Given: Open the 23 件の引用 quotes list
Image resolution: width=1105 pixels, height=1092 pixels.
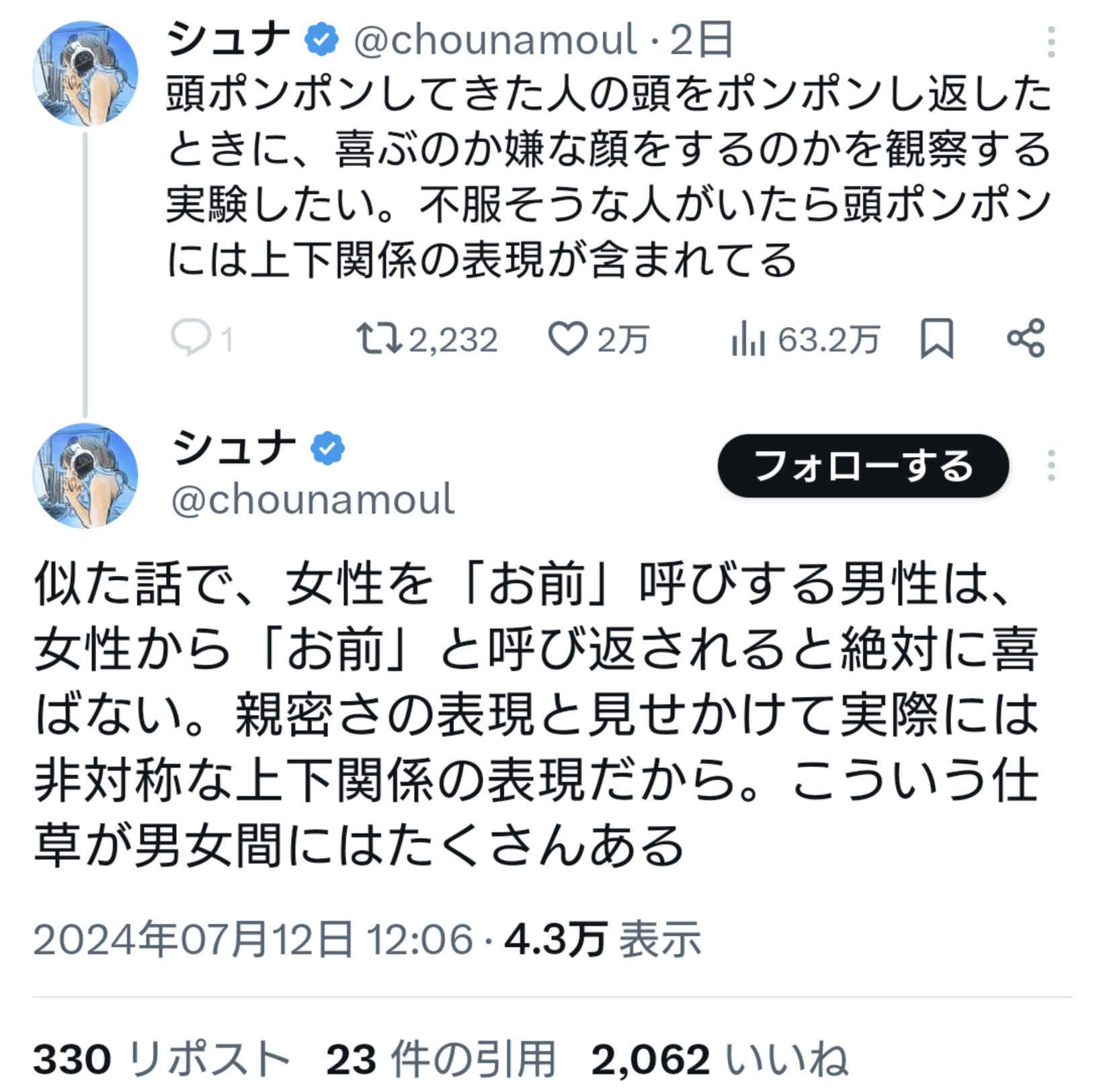Looking at the screenshot, I should (x=441, y=1060).
